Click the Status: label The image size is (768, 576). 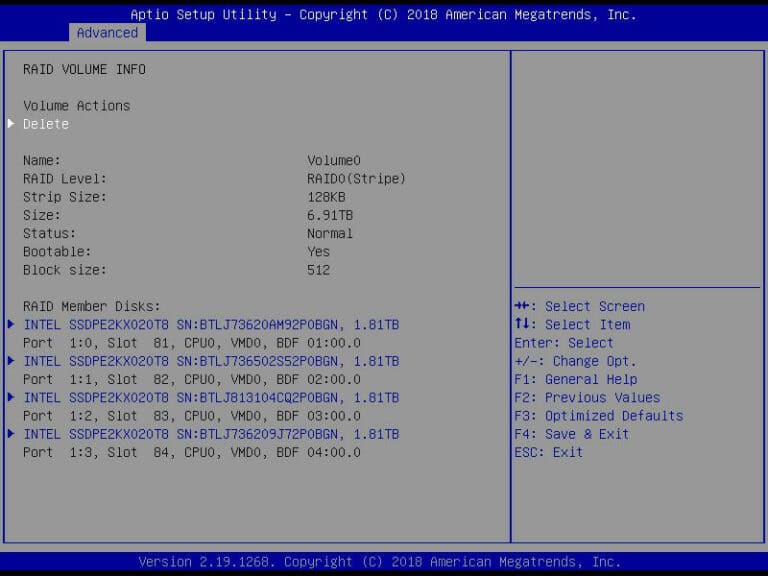(49, 234)
